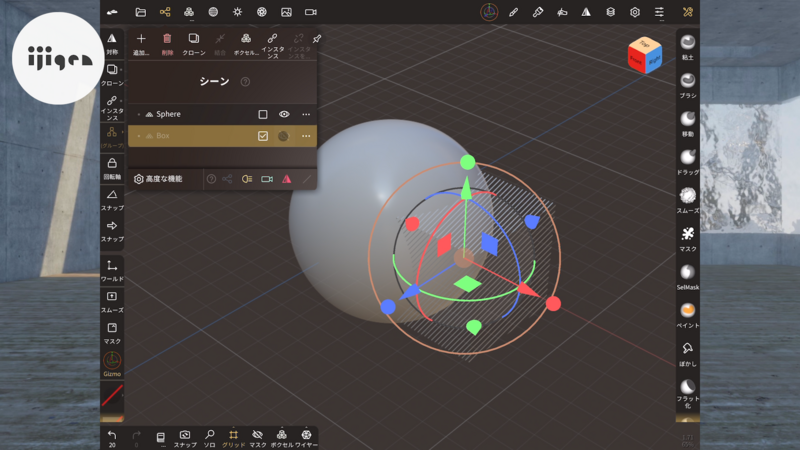The image size is (800, 450).
Task: Open the Camera menu in top bar
Action: (x=311, y=12)
